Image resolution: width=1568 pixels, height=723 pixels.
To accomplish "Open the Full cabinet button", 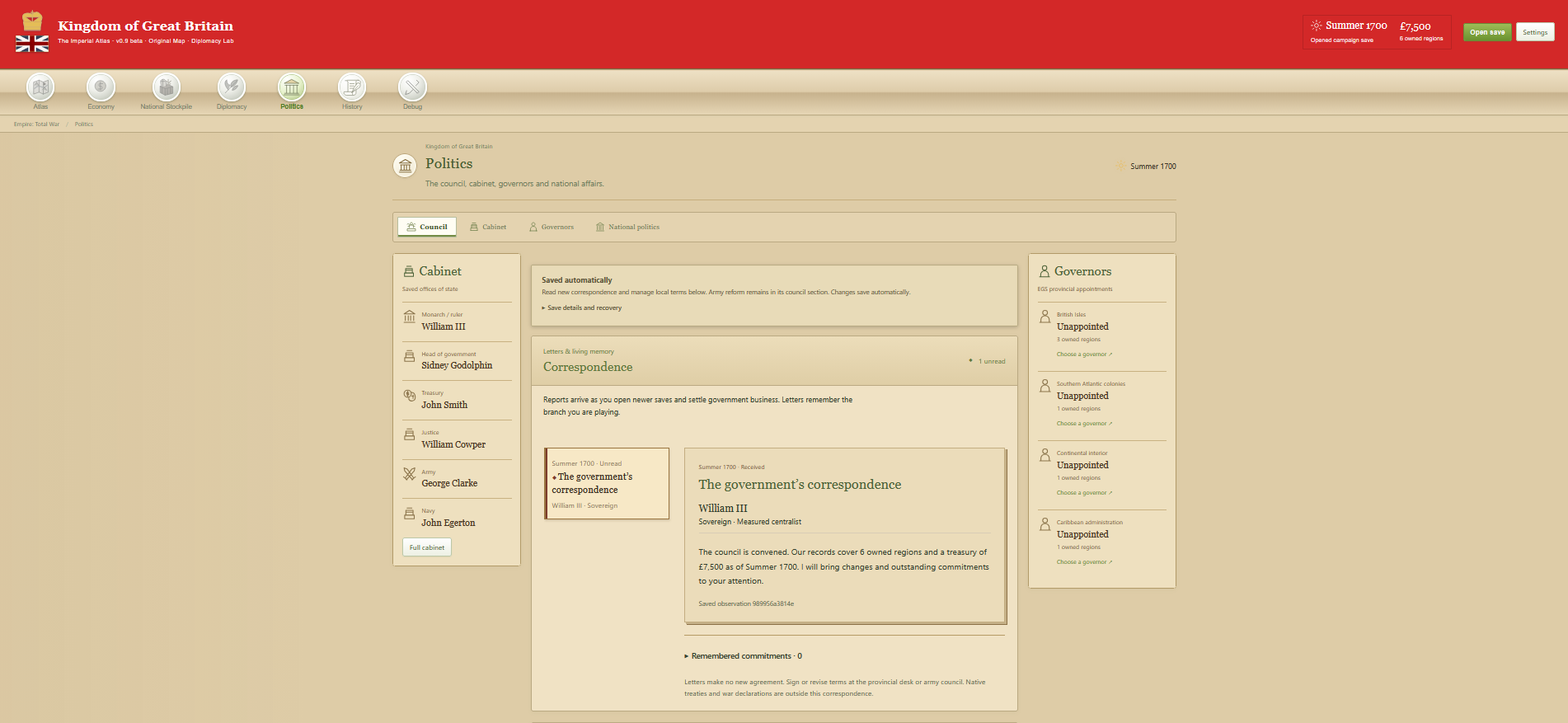I will click(x=427, y=547).
